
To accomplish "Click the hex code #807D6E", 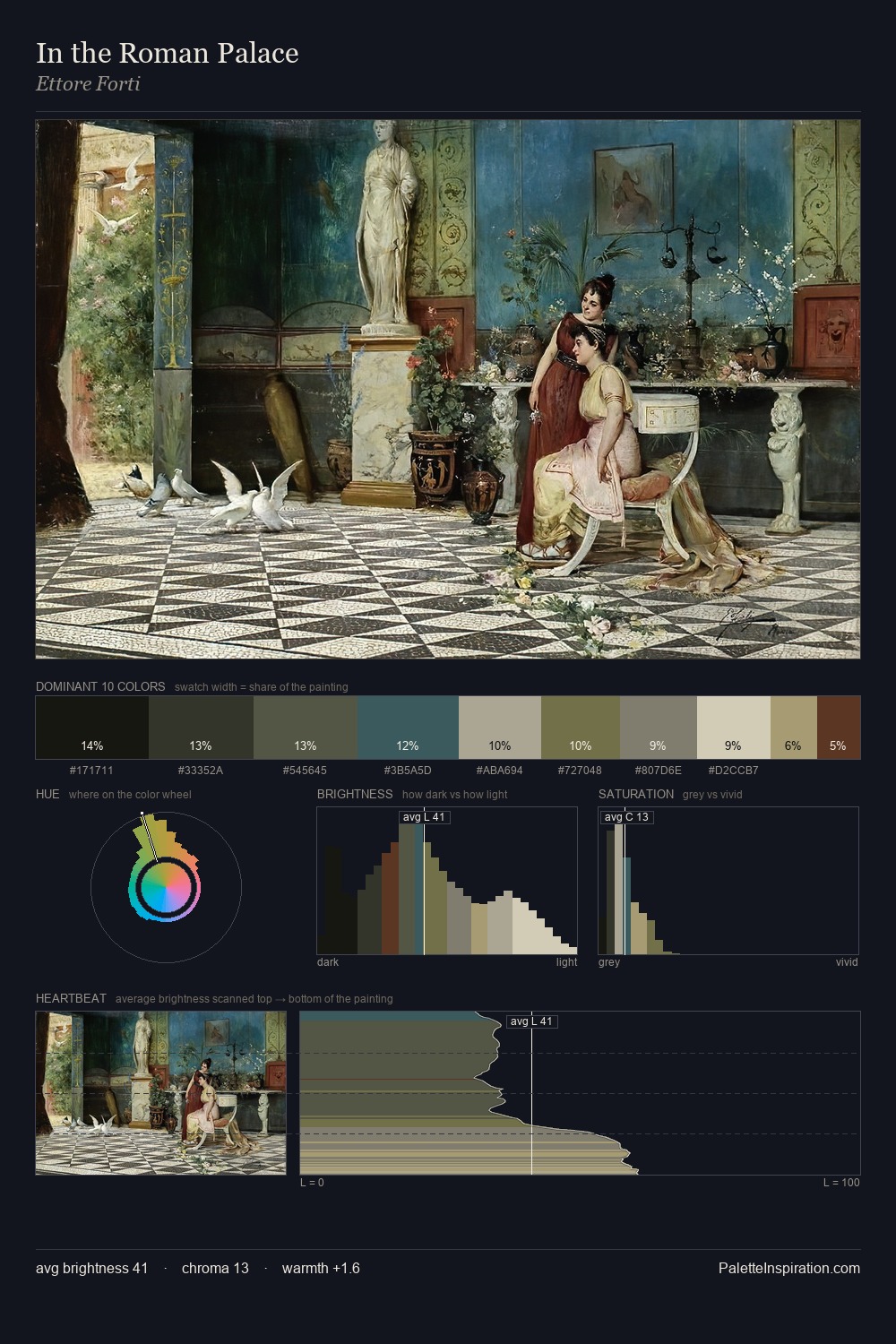I will tap(658, 771).
